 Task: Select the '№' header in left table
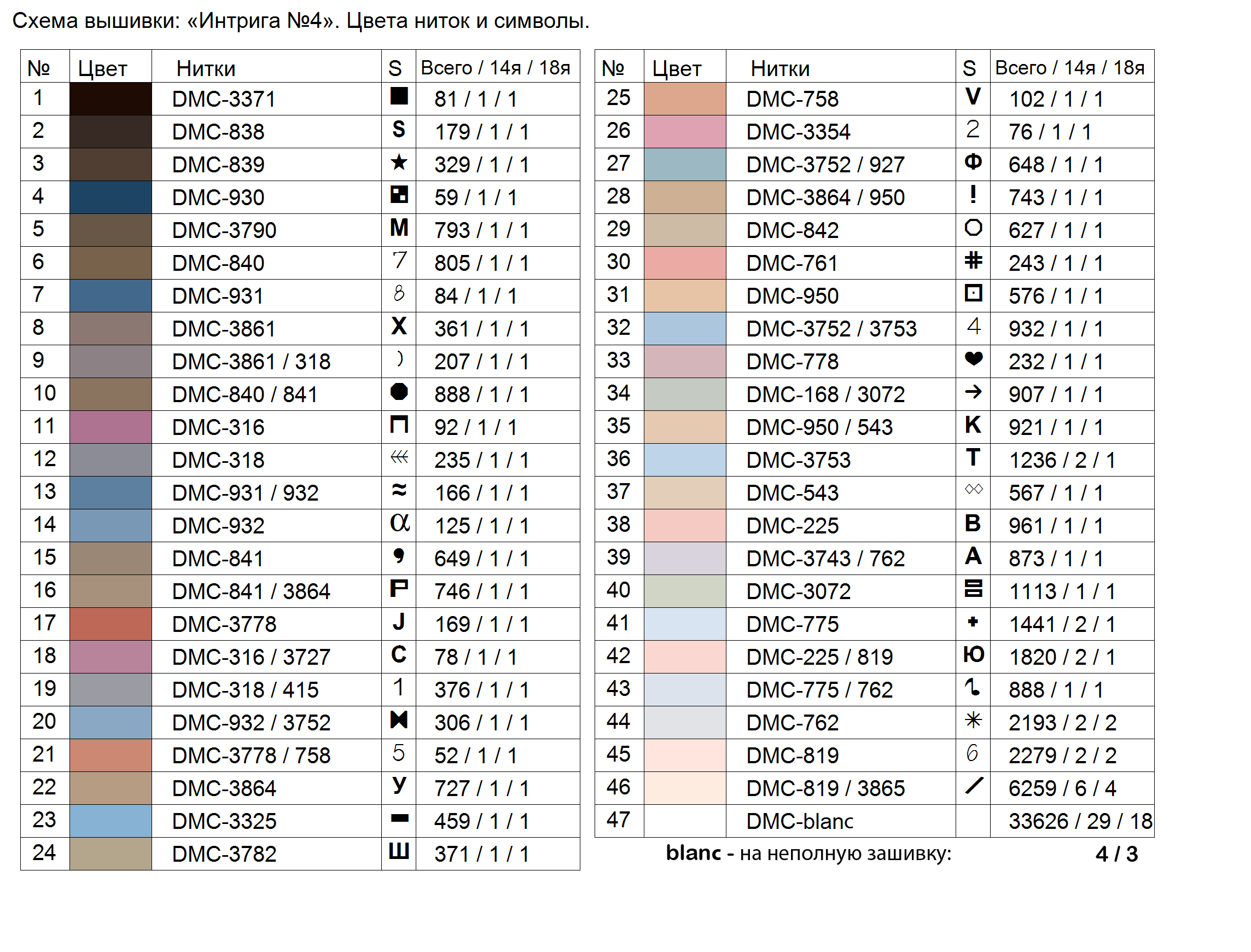39,68
